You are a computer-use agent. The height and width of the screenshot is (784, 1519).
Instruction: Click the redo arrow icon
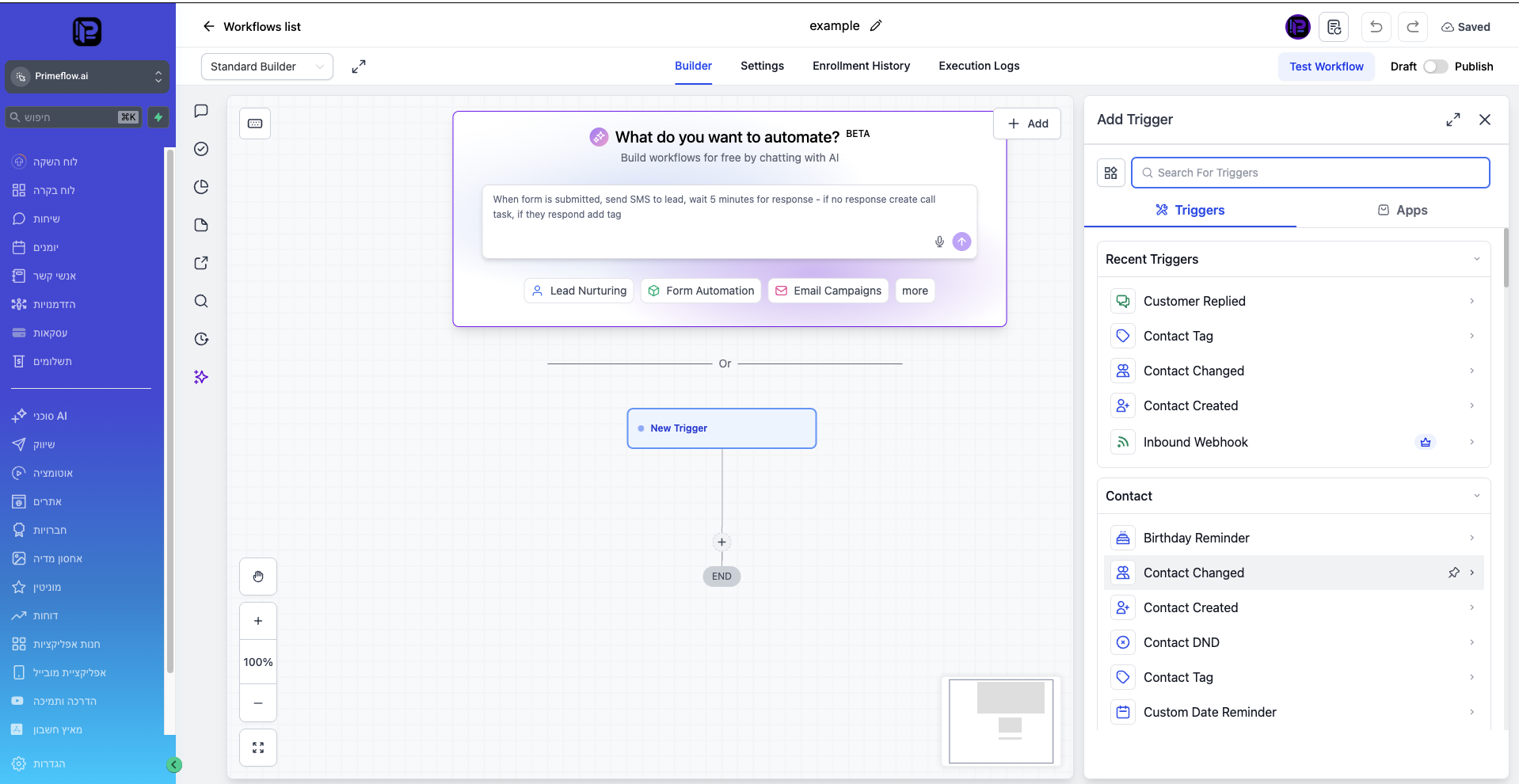(1413, 27)
